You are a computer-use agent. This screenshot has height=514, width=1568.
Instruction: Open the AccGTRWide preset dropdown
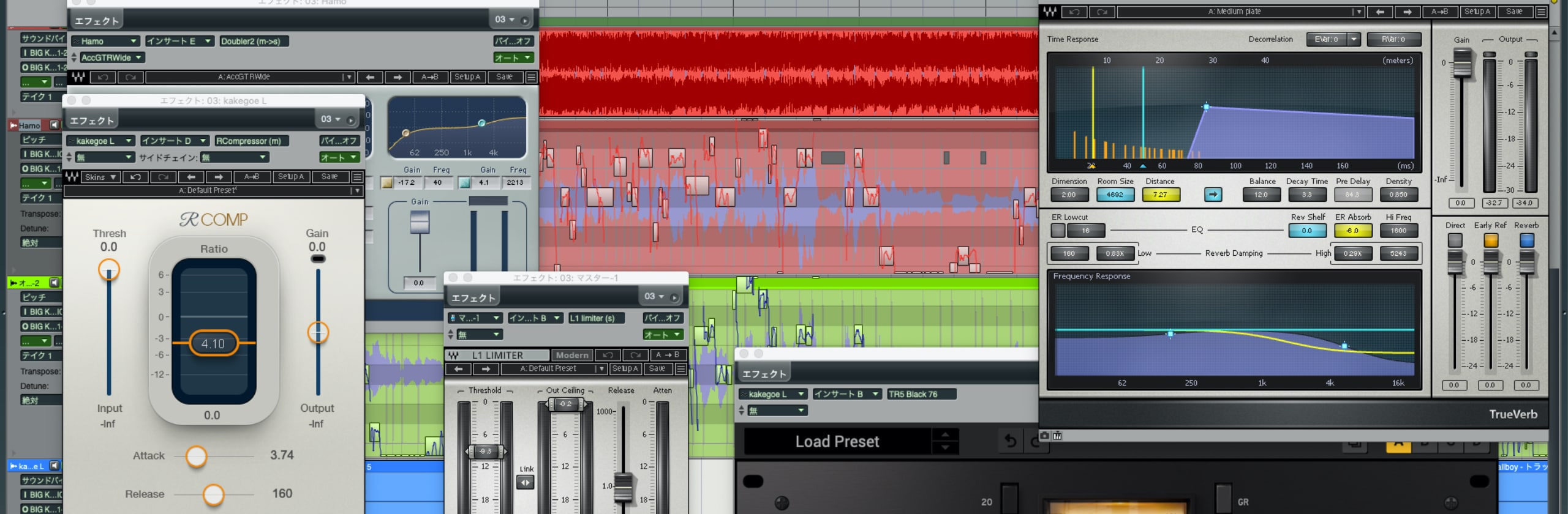[x=111, y=58]
